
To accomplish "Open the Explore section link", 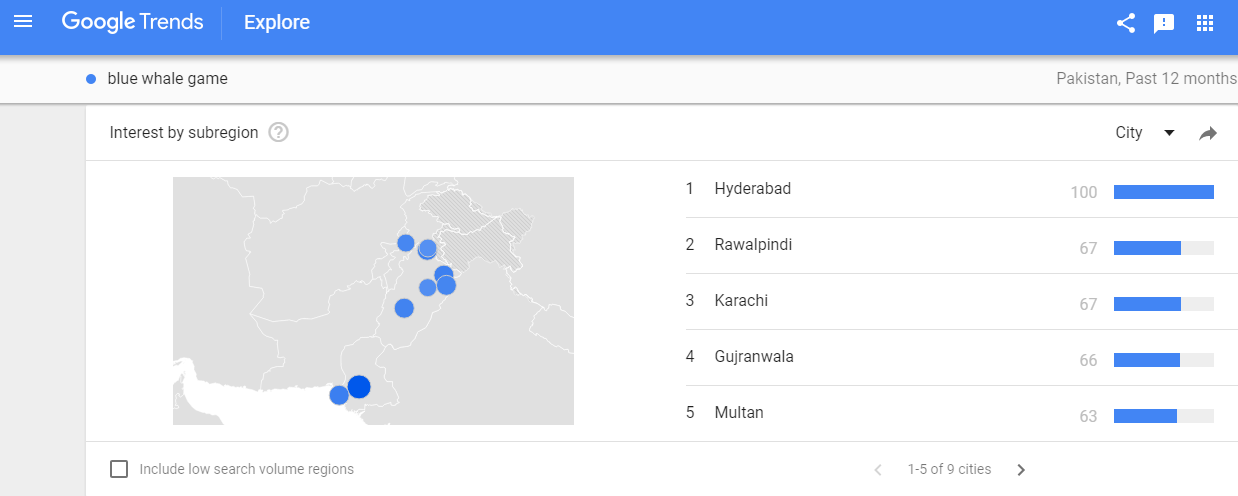I will point(277,22).
